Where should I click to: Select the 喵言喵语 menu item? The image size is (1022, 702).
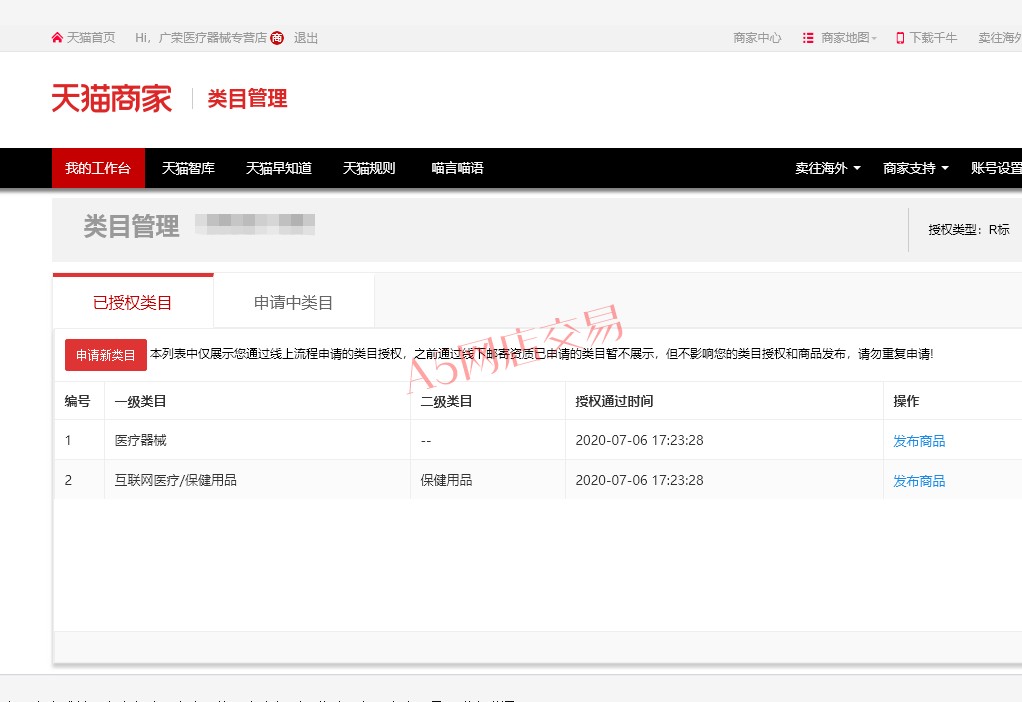click(x=458, y=168)
